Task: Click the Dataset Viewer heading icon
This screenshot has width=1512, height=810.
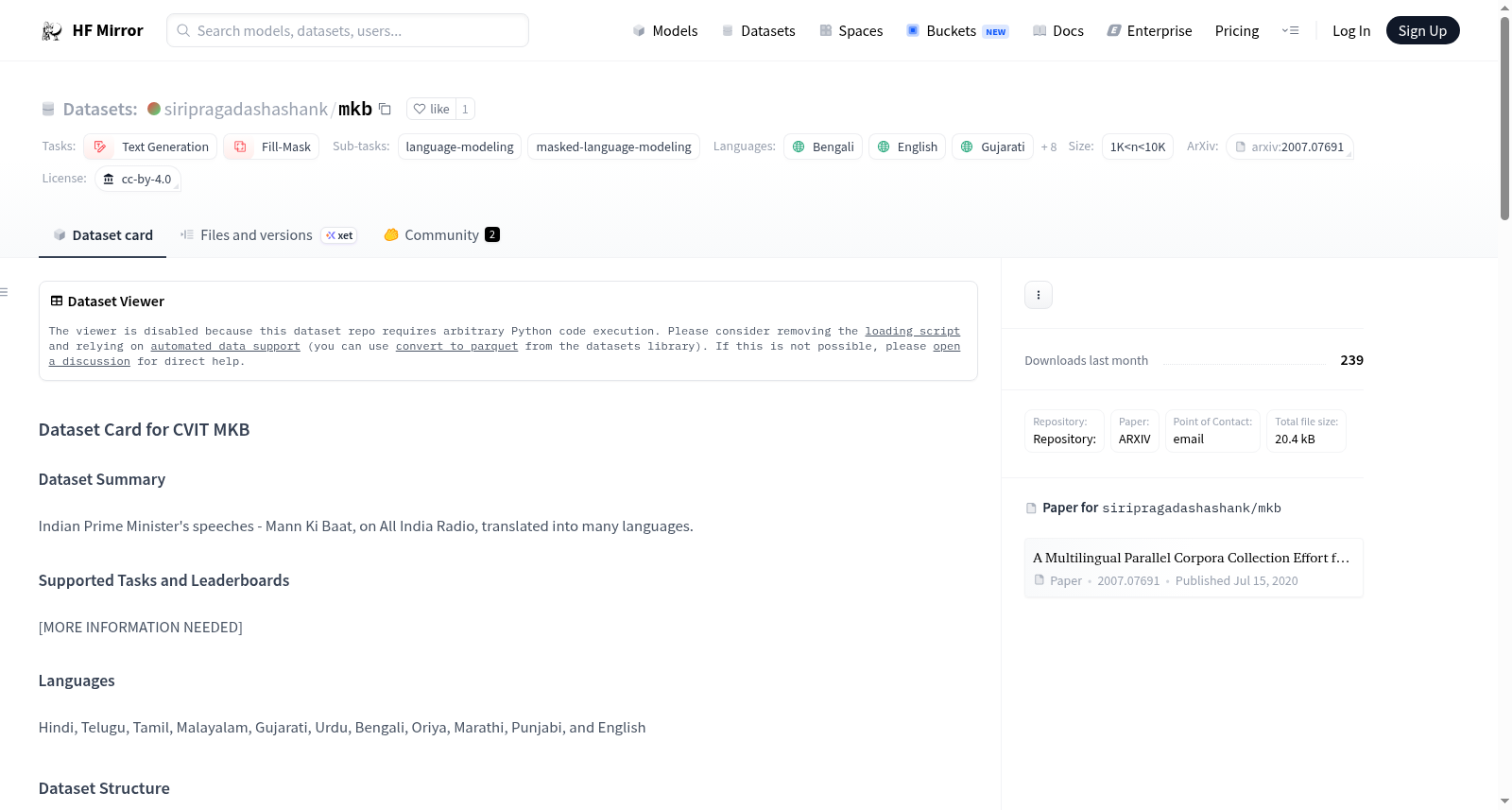Action: 57,301
